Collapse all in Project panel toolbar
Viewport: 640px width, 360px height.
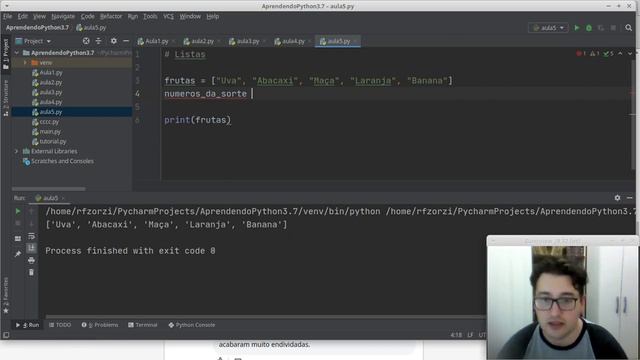pos(98,41)
